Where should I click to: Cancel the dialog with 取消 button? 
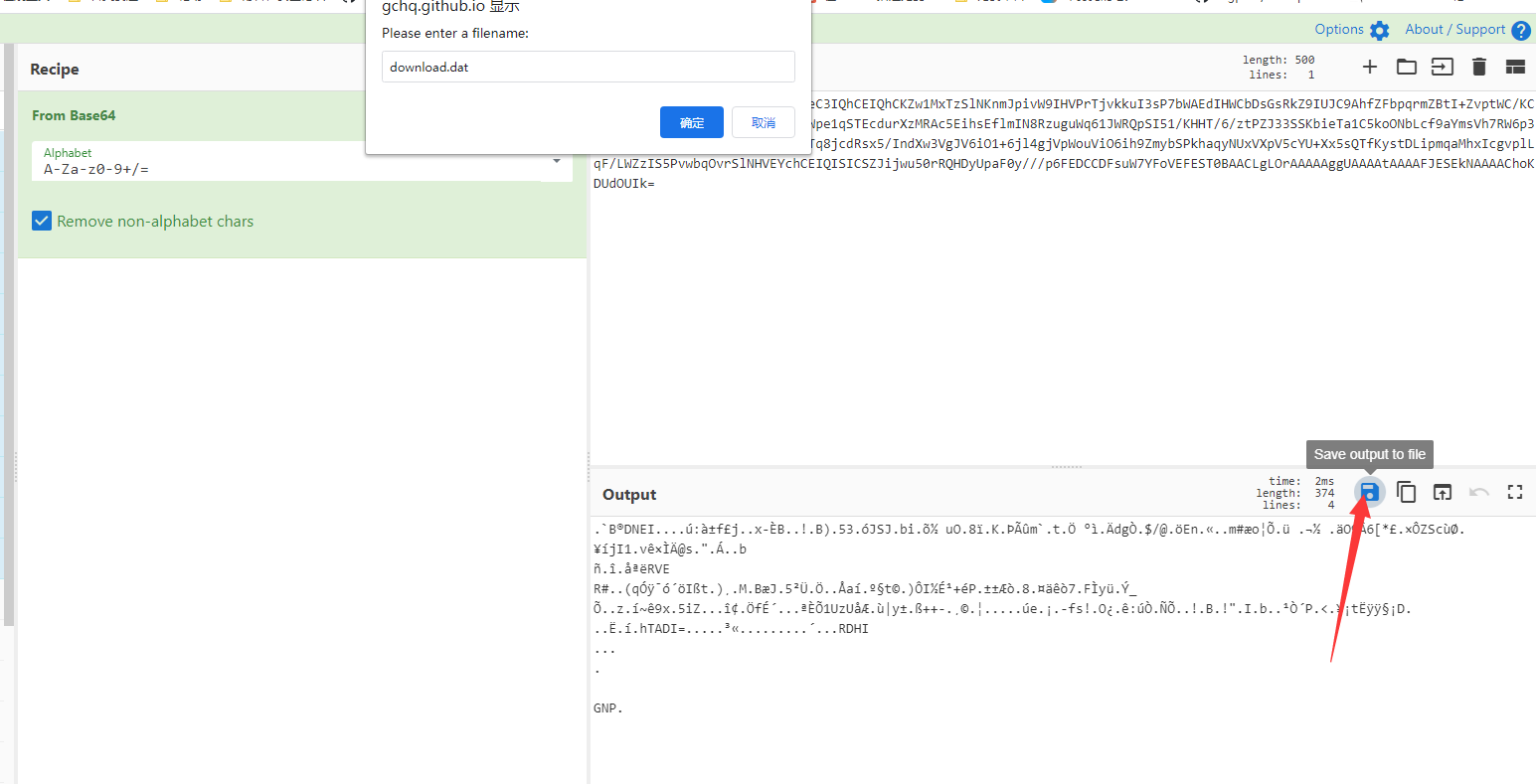click(764, 122)
